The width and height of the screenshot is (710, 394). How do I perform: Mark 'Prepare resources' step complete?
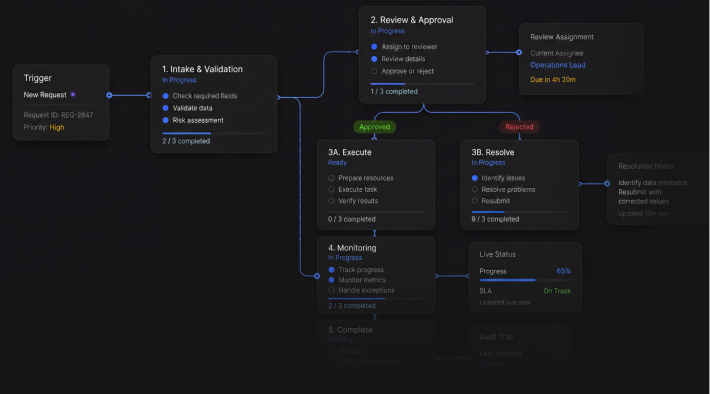tap(331, 178)
